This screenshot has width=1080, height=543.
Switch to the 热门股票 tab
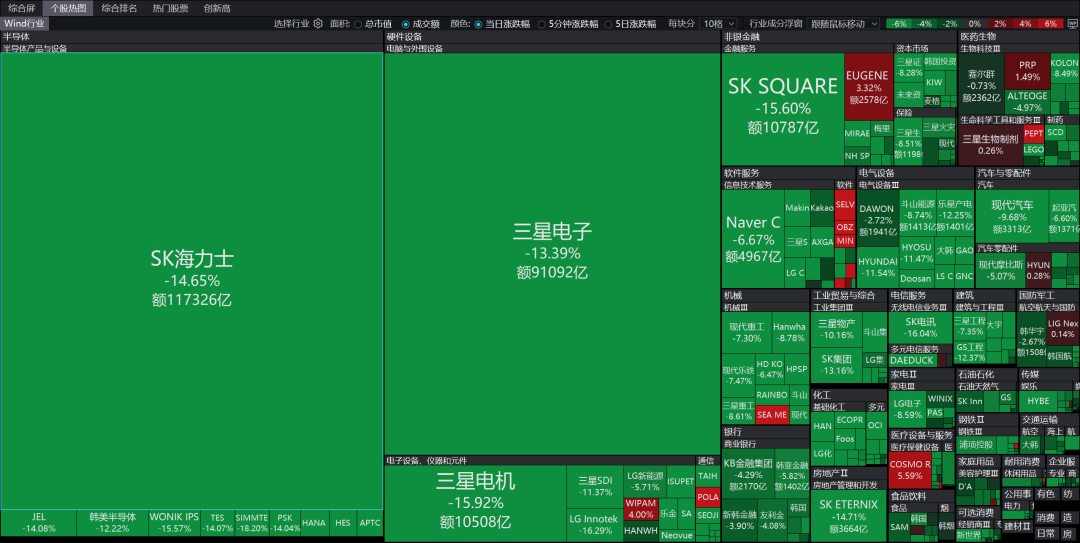pyautogui.click(x=170, y=8)
